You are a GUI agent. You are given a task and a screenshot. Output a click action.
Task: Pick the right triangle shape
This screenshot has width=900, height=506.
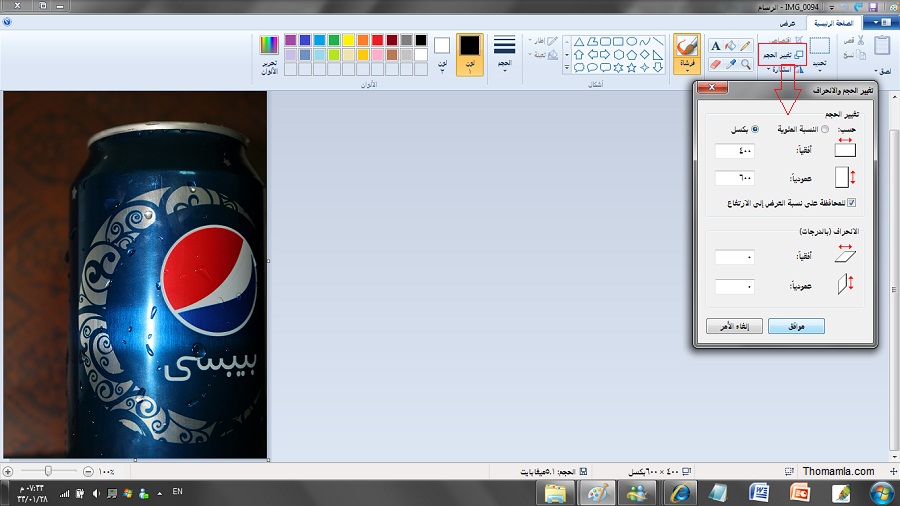[x=658, y=55]
